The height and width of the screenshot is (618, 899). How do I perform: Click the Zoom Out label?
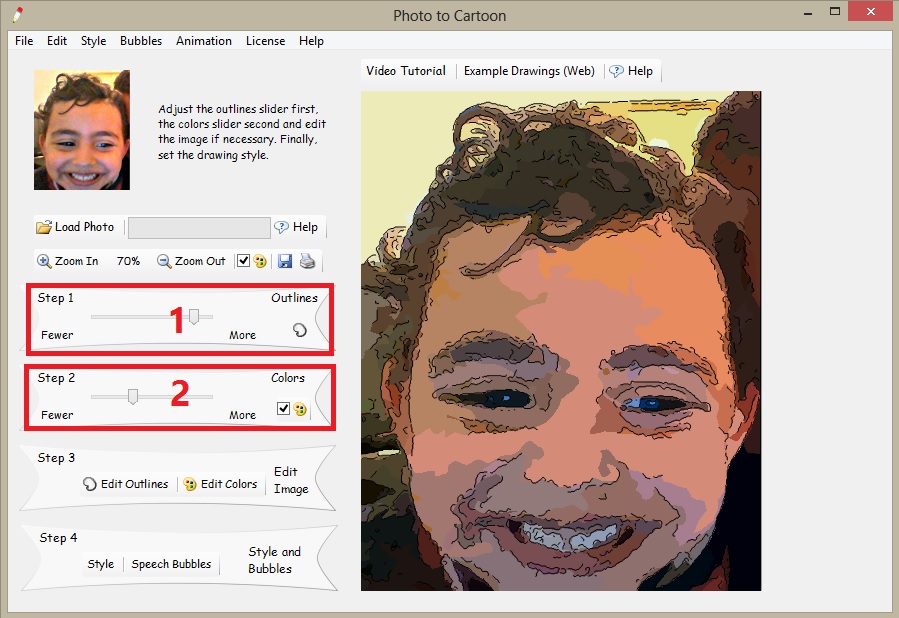pyautogui.click(x=200, y=261)
